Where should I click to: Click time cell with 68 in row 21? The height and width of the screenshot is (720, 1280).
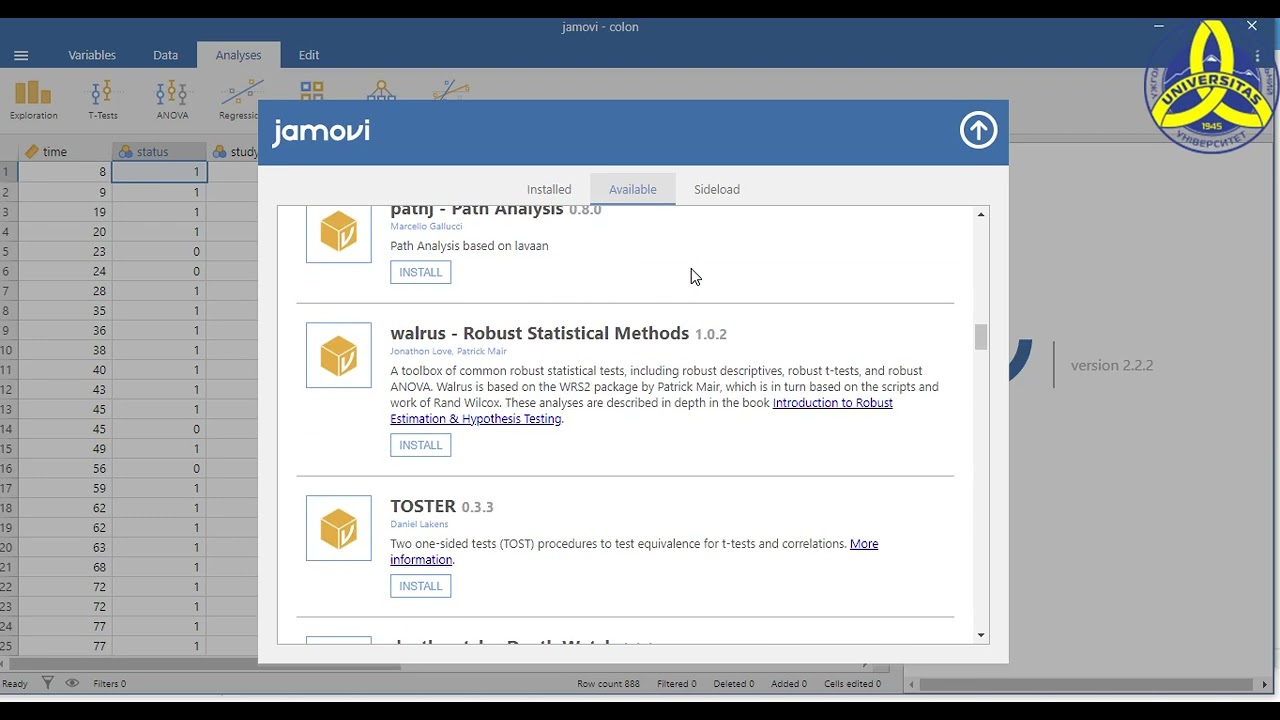pos(65,567)
